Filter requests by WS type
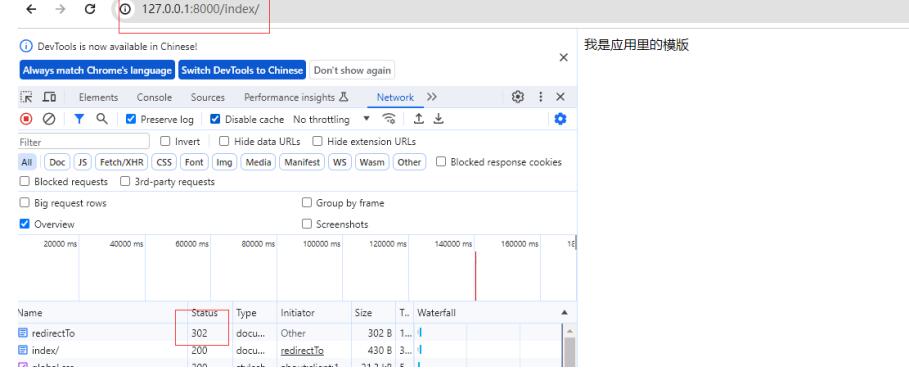 (x=340, y=162)
